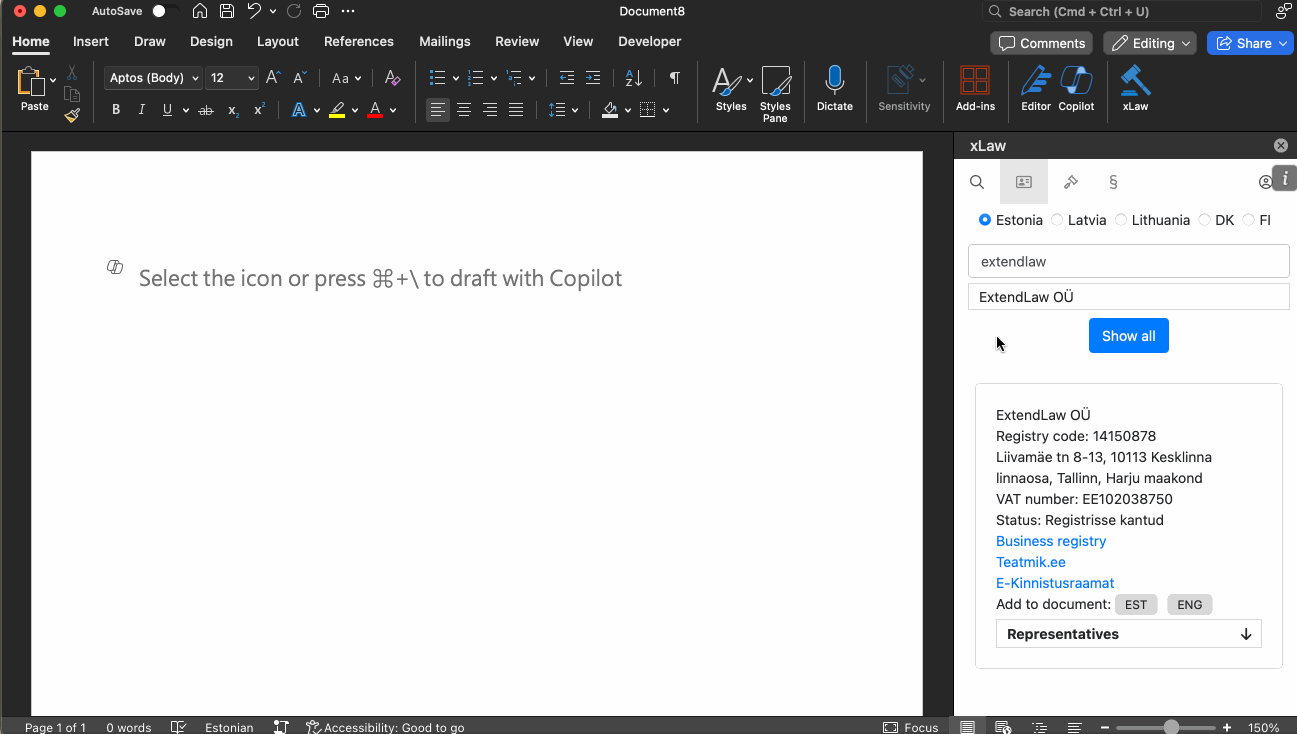Open the Editing mode dropdown
This screenshot has width=1297, height=734.
pyautogui.click(x=1150, y=43)
